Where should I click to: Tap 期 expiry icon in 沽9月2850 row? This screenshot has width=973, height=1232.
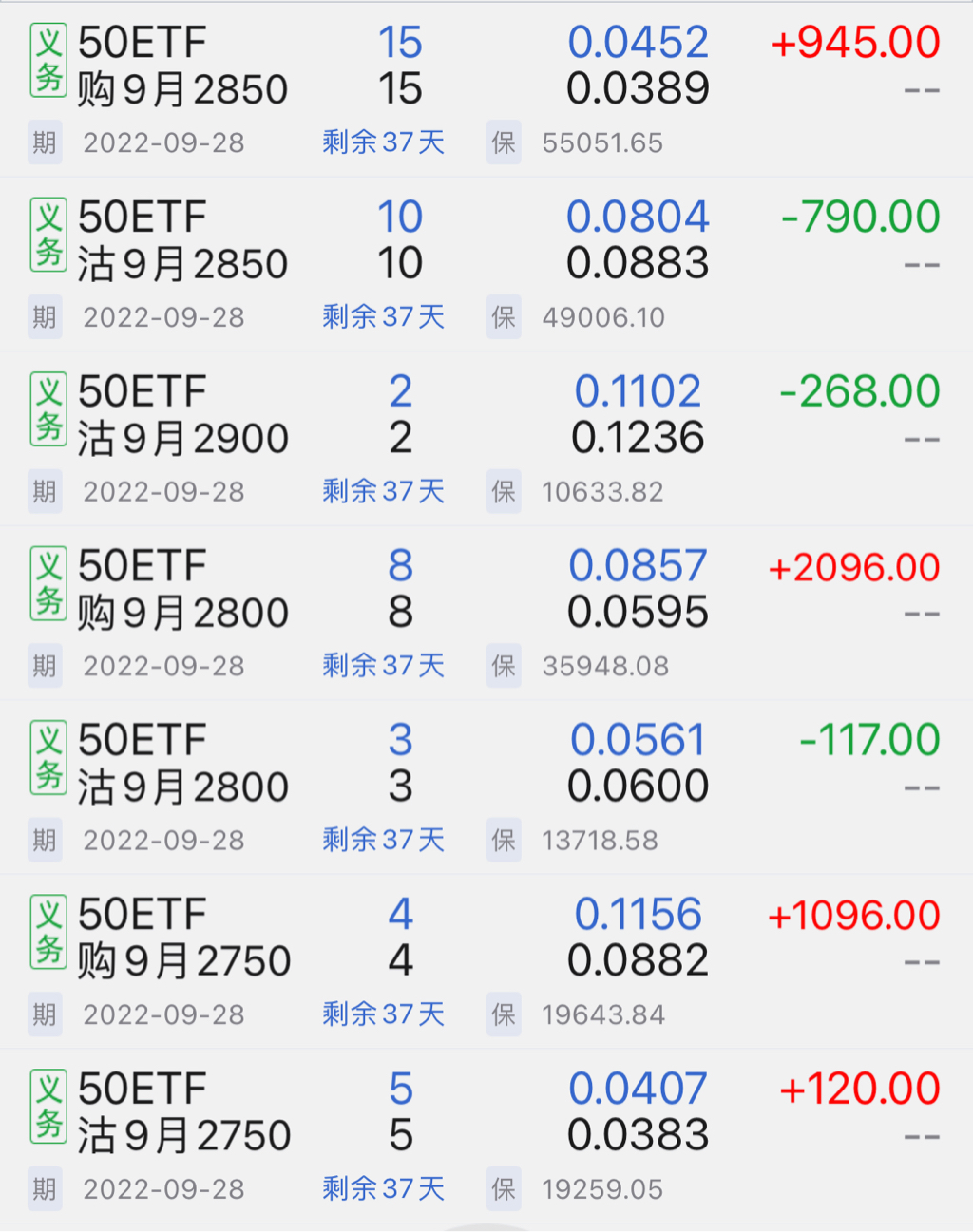coord(45,317)
